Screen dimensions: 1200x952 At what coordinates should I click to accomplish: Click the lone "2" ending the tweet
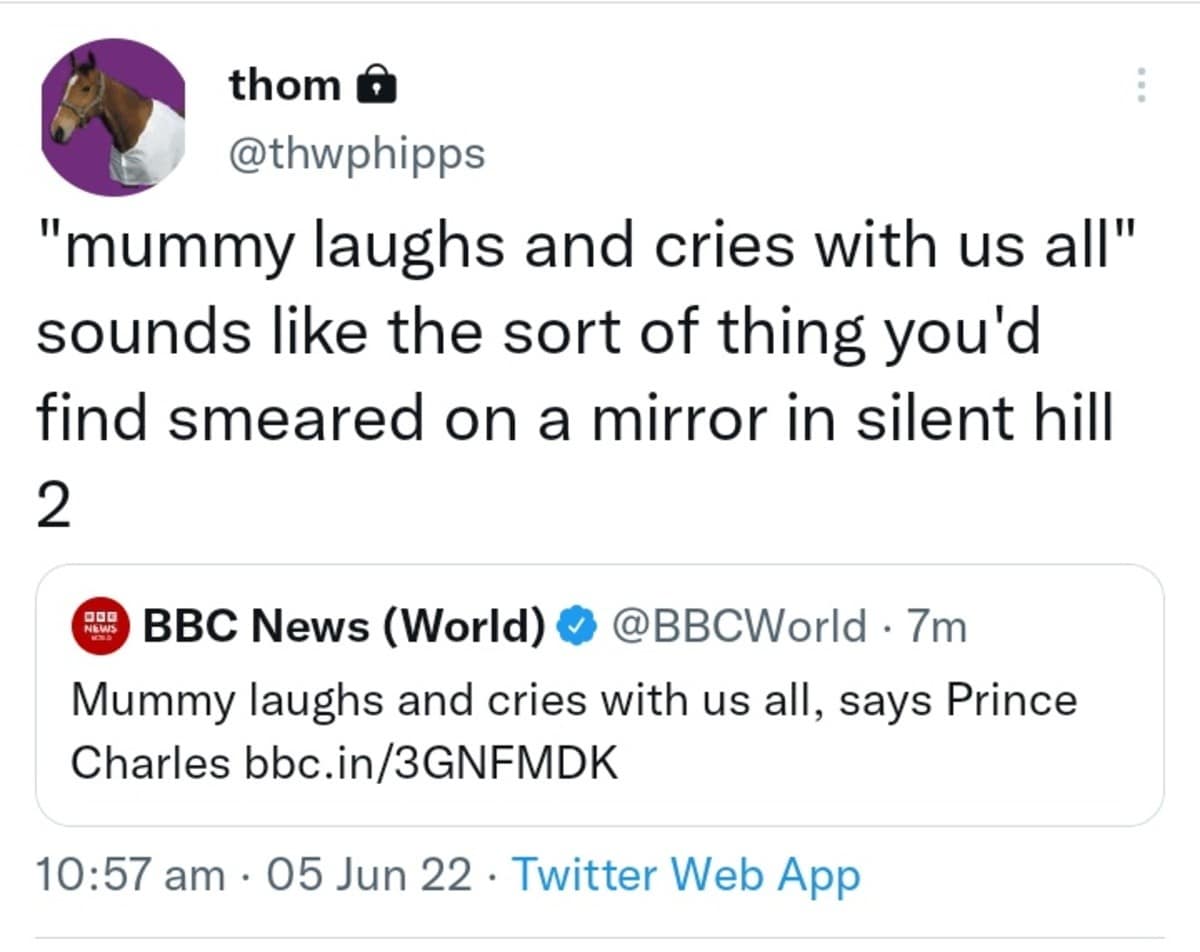54,509
